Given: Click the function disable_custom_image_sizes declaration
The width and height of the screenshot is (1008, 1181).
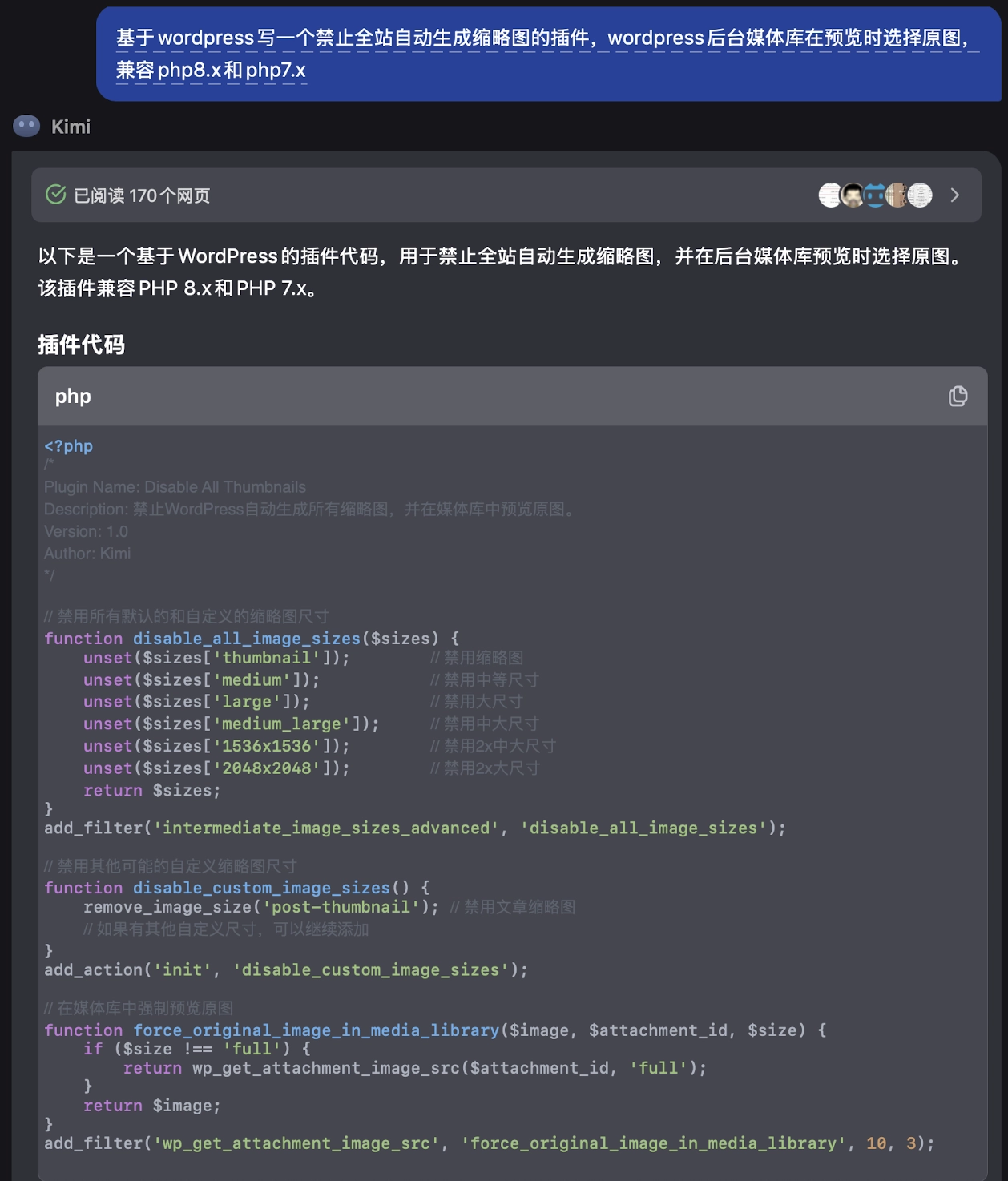Looking at the screenshot, I should tap(237, 888).
